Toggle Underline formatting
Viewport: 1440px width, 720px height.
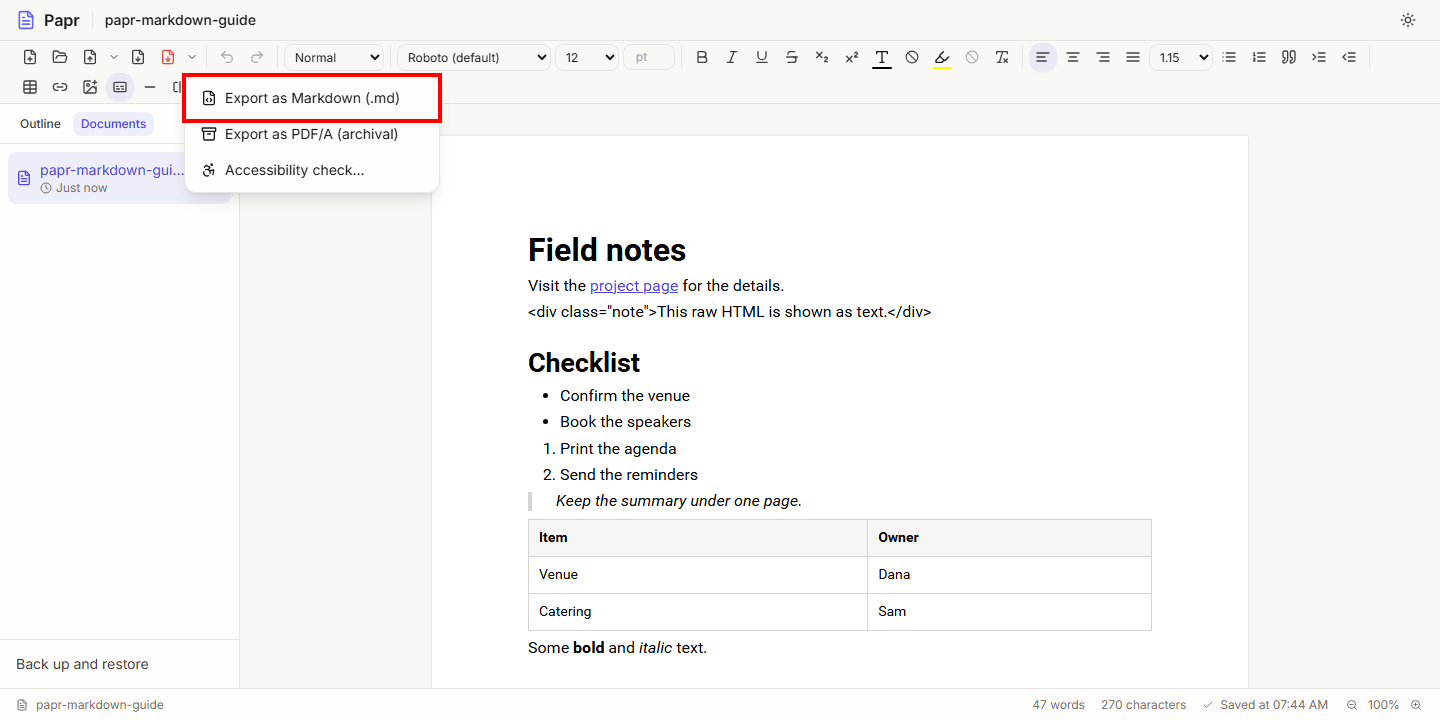click(x=762, y=57)
